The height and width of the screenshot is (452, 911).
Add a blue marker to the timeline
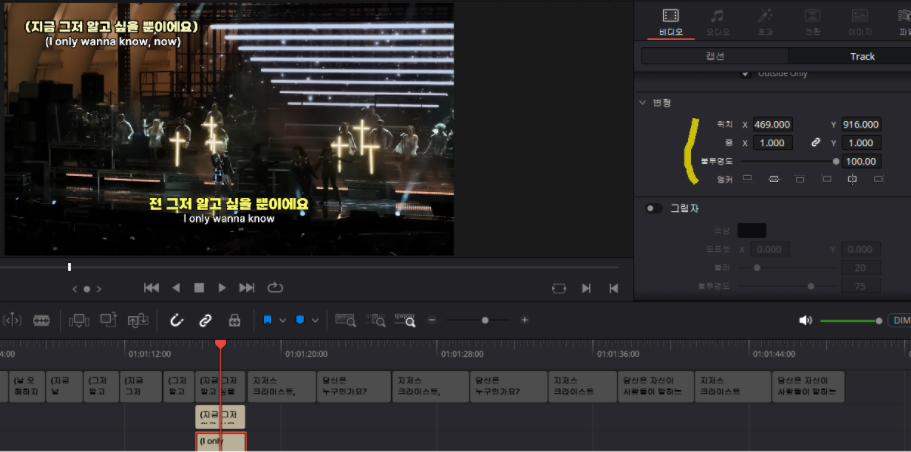300,320
